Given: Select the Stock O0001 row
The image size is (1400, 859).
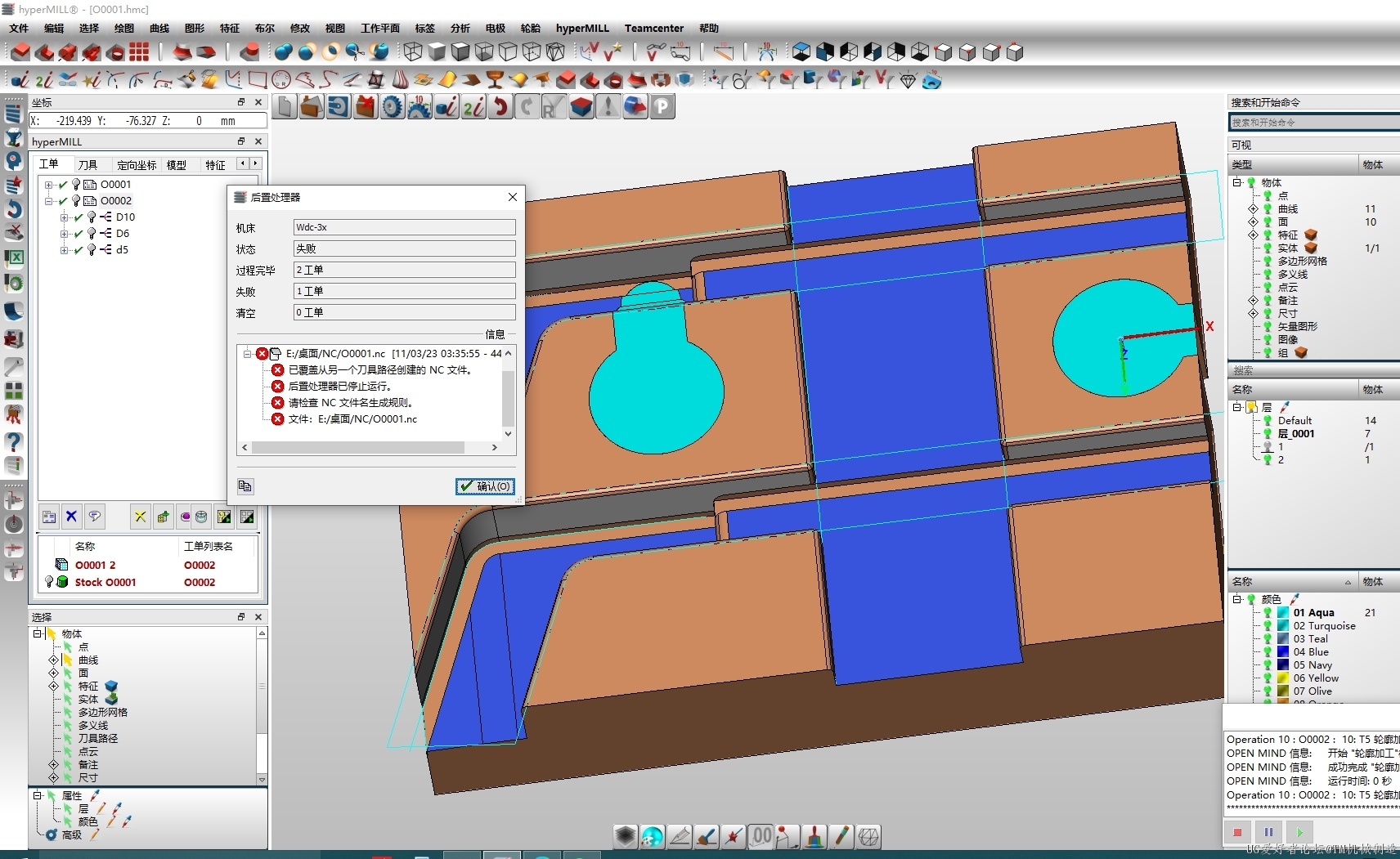Looking at the screenshot, I should (x=148, y=583).
